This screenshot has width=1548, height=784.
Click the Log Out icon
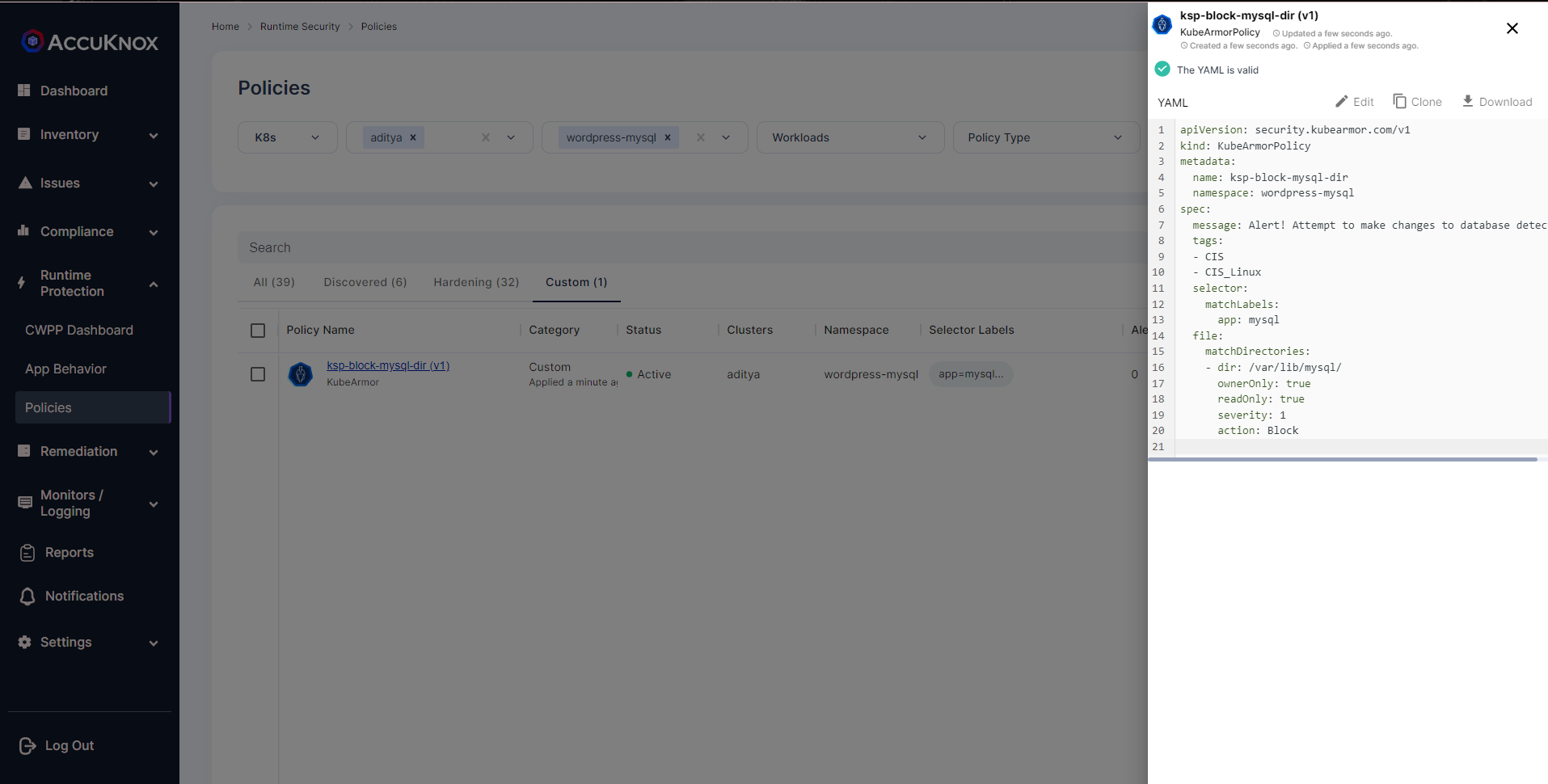point(27,745)
